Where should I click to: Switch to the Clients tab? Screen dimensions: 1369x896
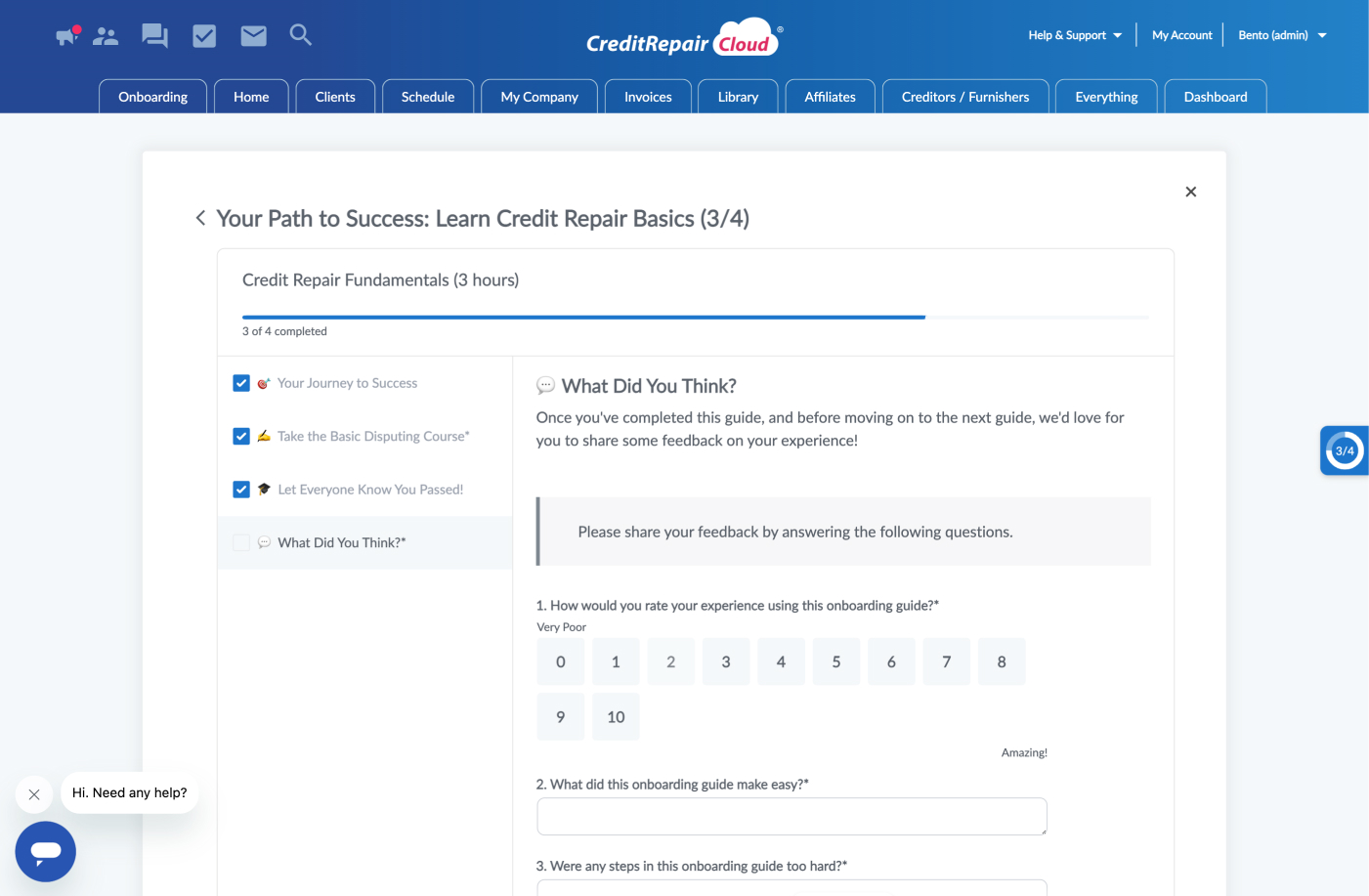335,97
